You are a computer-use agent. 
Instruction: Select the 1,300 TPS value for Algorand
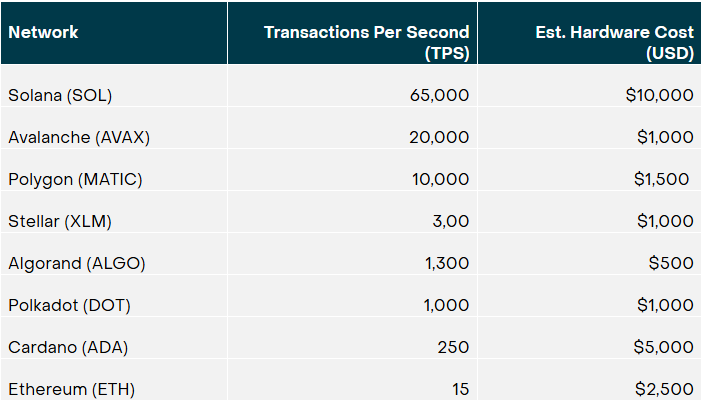[447, 263]
